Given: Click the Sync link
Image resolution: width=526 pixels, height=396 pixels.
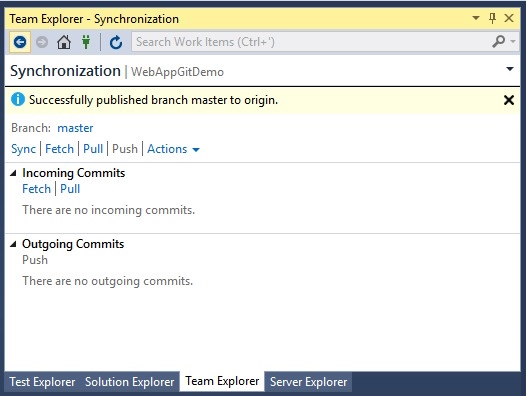Looking at the screenshot, I should [23, 149].
